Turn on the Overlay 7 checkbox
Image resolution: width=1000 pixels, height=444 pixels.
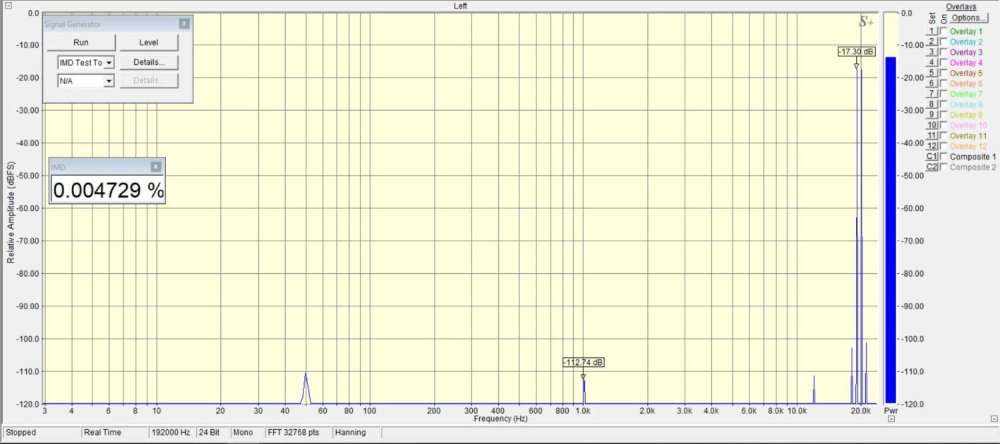tap(943, 94)
